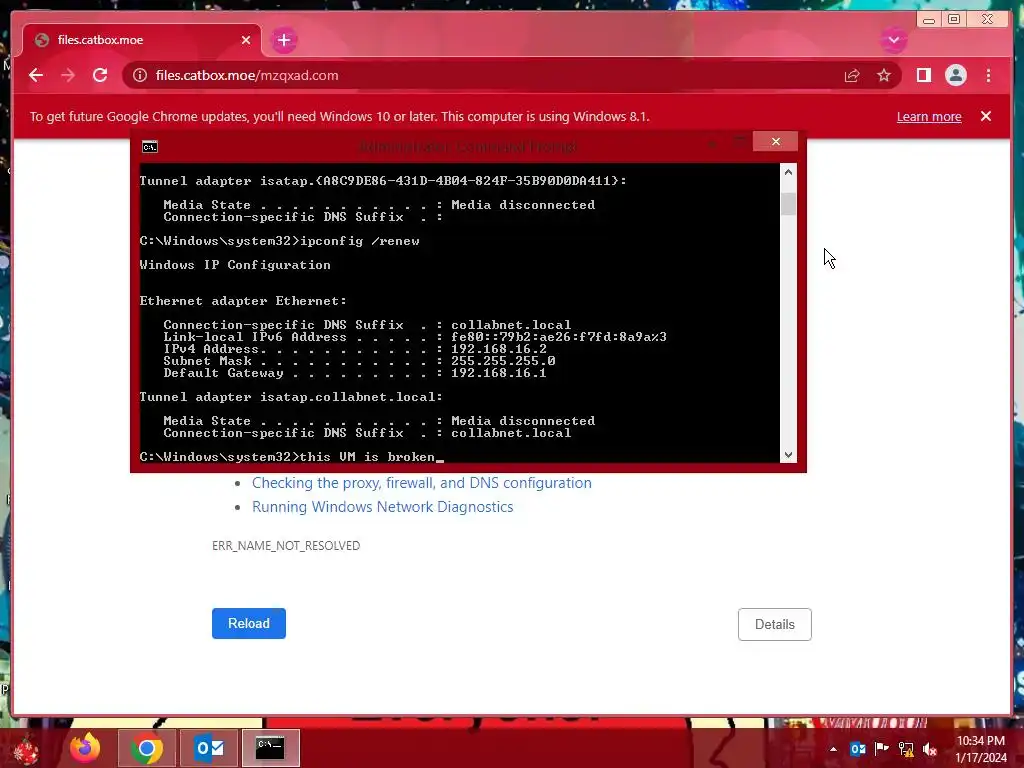Open network status tray icon
Screen dimensions: 1024x768
(x=906, y=749)
